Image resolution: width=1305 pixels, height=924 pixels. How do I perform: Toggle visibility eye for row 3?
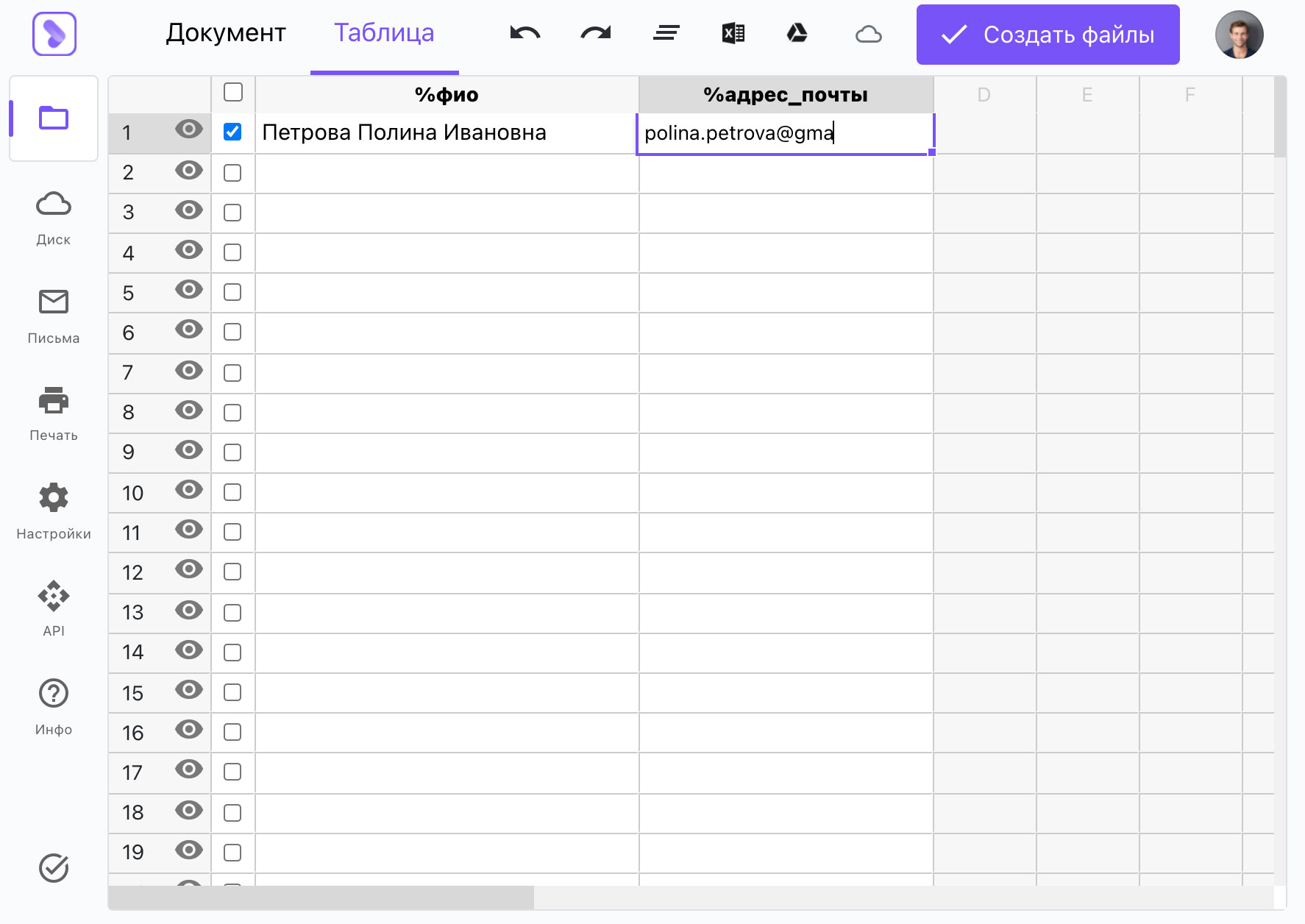click(189, 210)
